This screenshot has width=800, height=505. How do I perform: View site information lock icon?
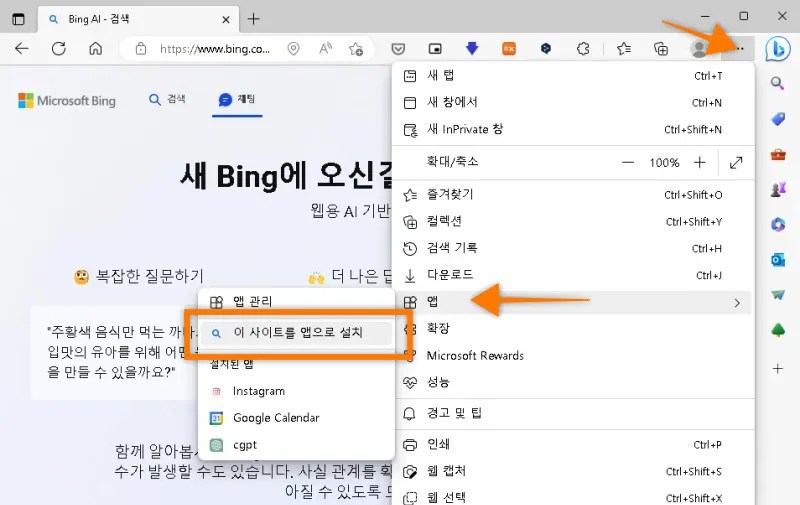(141, 49)
